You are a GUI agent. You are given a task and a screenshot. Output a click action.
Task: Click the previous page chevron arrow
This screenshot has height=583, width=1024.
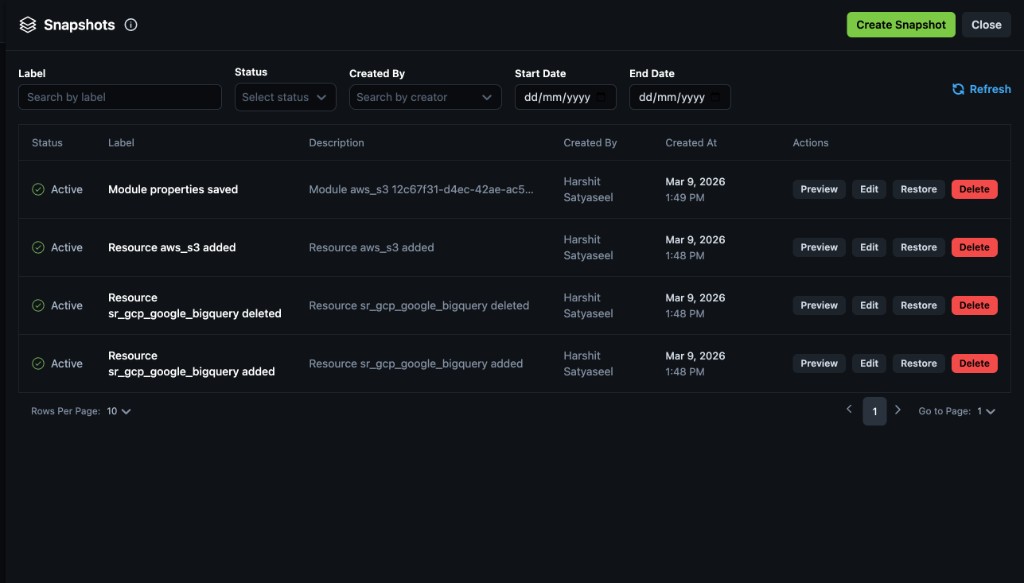click(849, 410)
